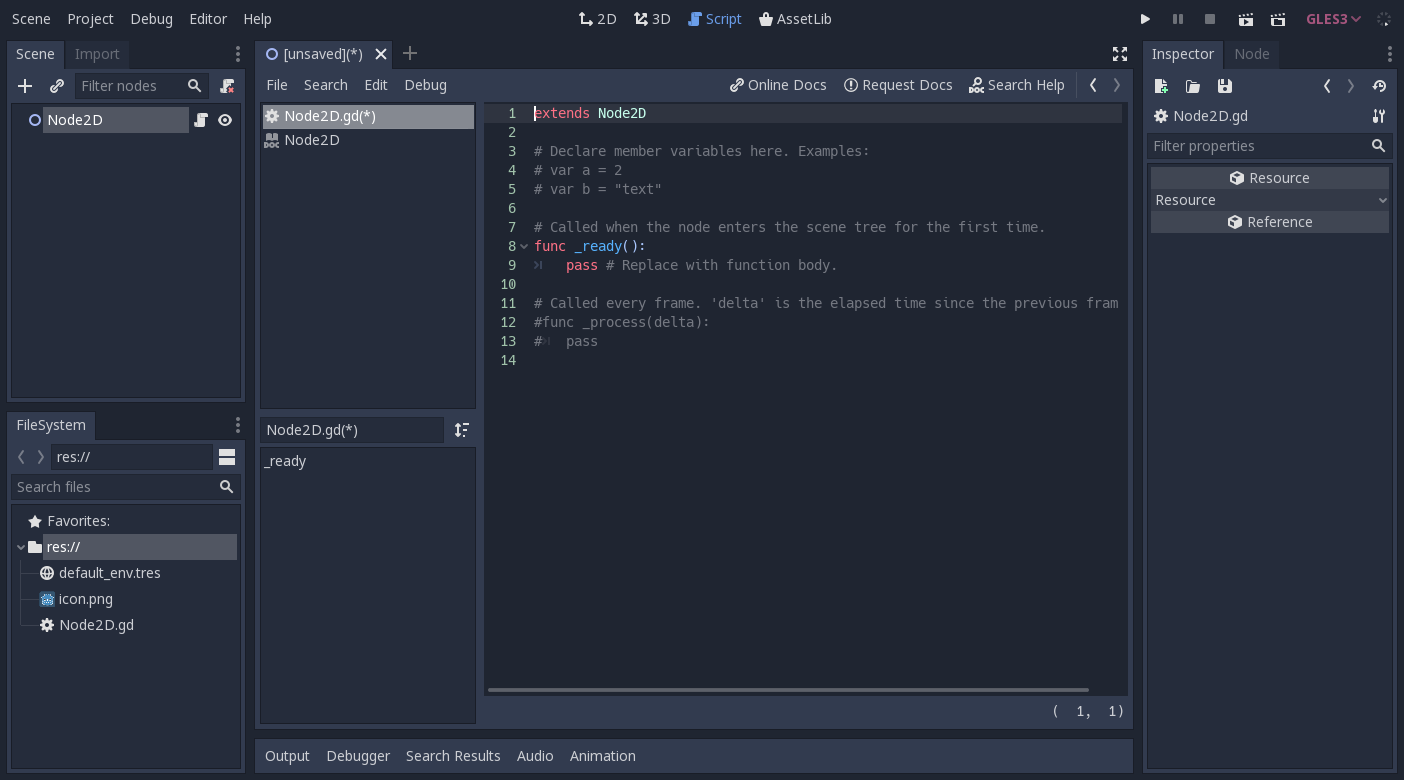The height and width of the screenshot is (780, 1404).
Task: Open the Project menu
Action: [x=90, y=19]
